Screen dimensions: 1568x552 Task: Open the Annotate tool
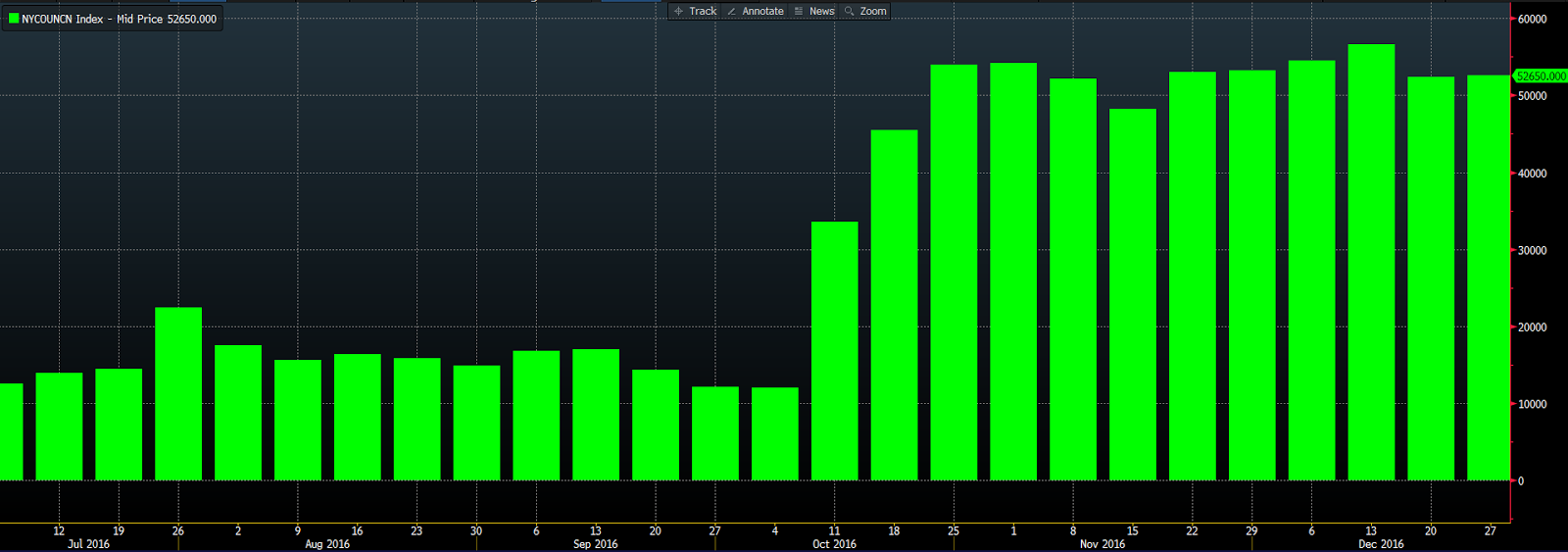[756, 11]
